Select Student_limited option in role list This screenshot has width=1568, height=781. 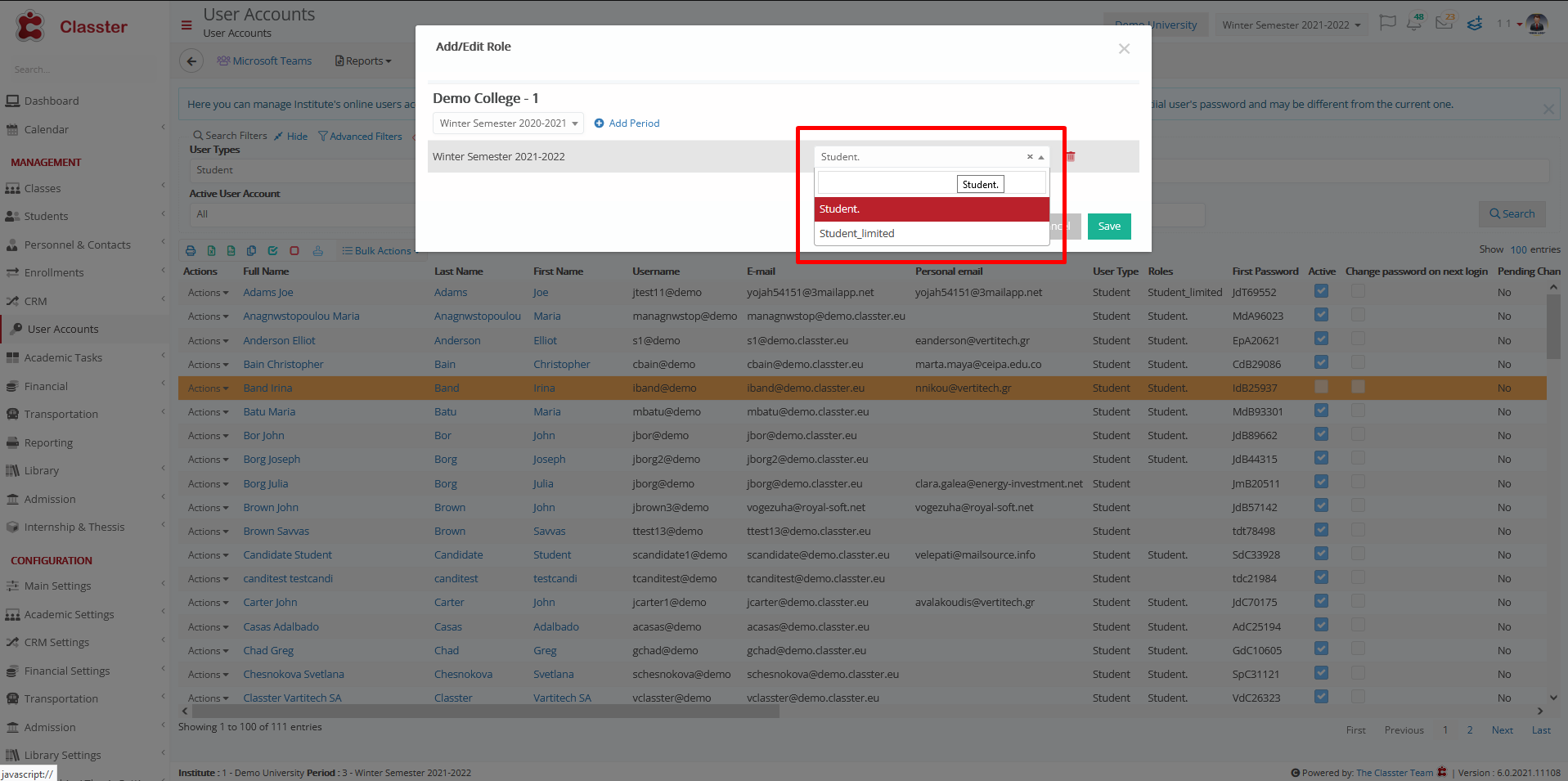932,233
